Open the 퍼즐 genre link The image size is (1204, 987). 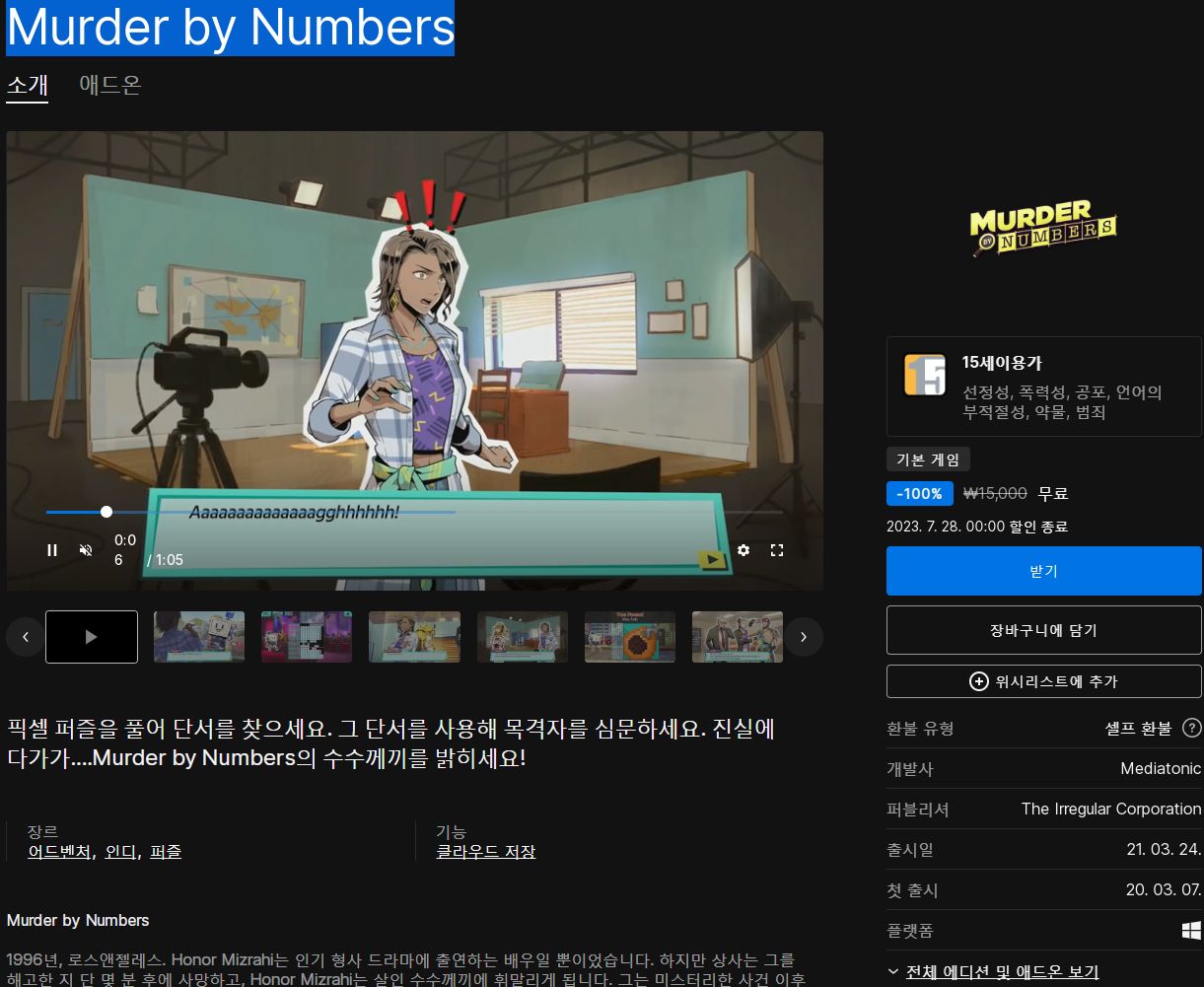pos(166,852)
